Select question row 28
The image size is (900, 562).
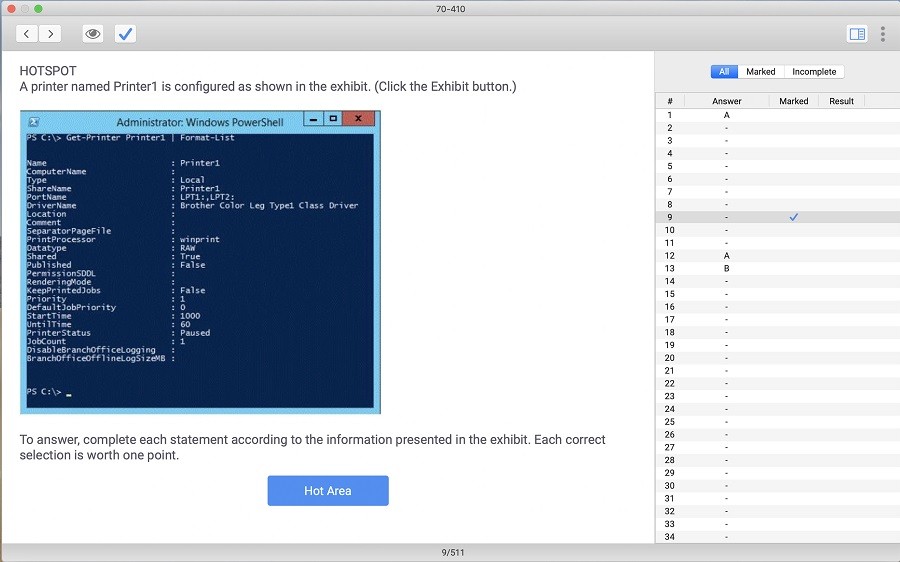point(777,460)
